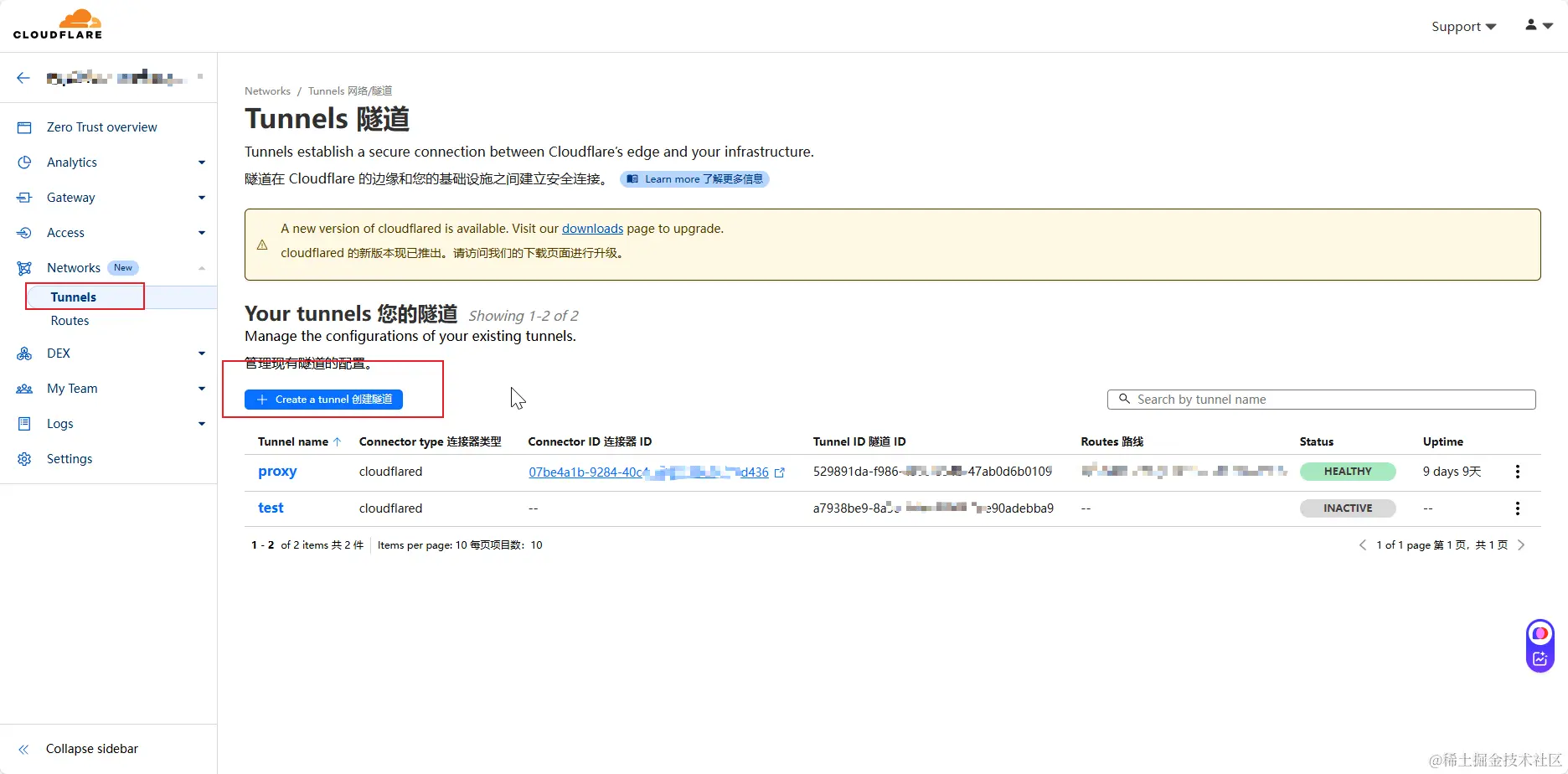Click the Tunnel ID column header
Screen dimensions: 1568x774
tap(859, 441)
